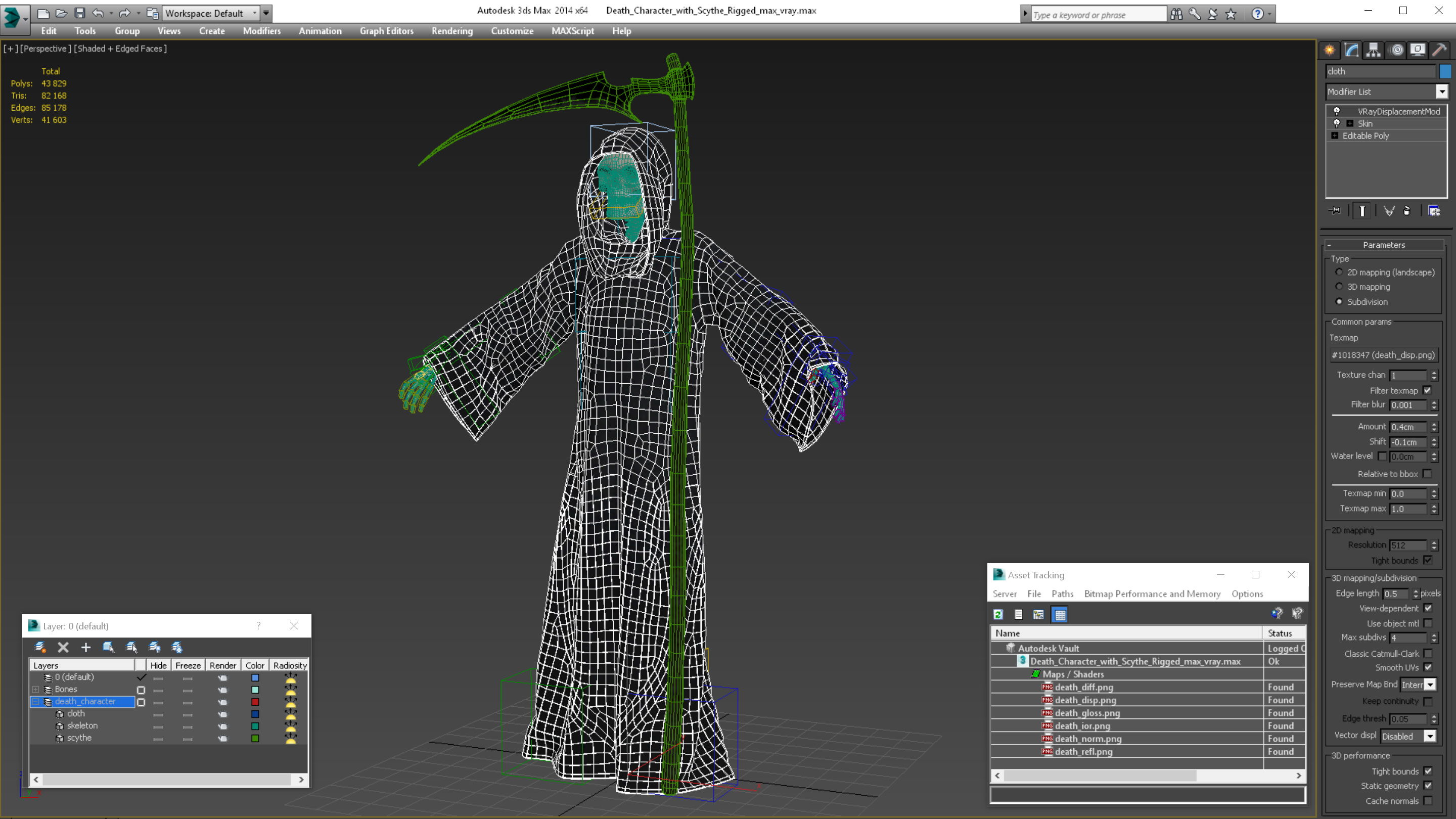Click Delete layer X icon in Layer dialog
The height and width of the screenshot is (819, 1456).
(x=63, y=647)
